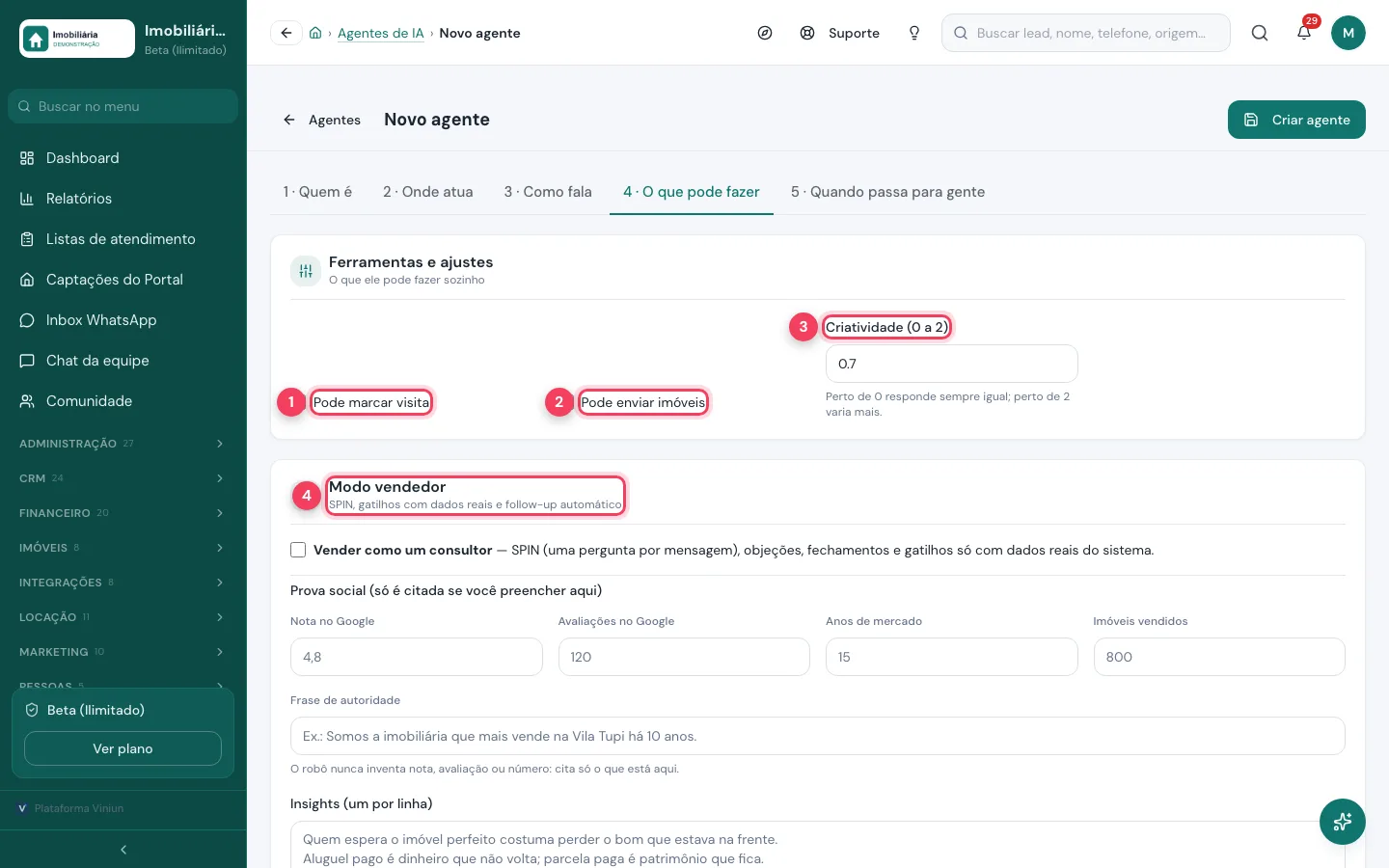The width and height of the screenshot is (1389, 868).
Task: Go to Listas de atendimento
Action: pos(123,239)
